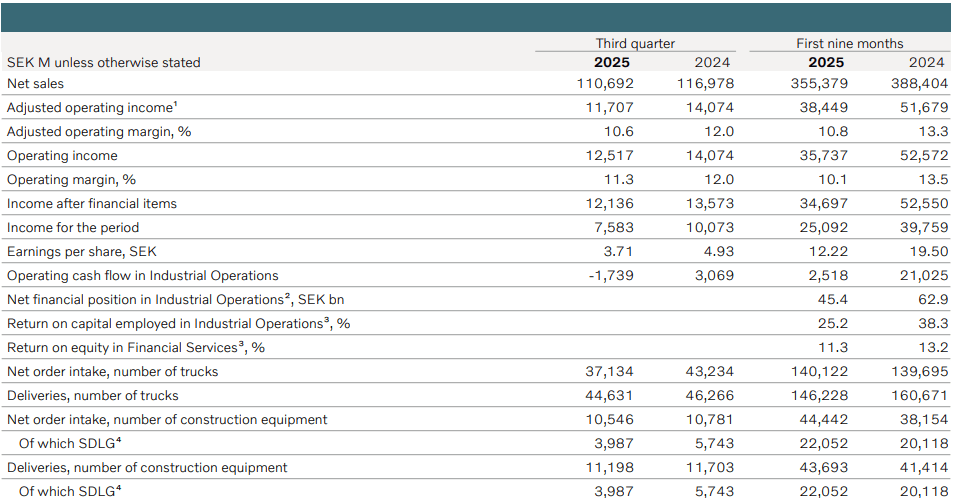Click the nine-month truck deliveries value 146,228
Screen dimensions: 953x498
click(821, 395)
